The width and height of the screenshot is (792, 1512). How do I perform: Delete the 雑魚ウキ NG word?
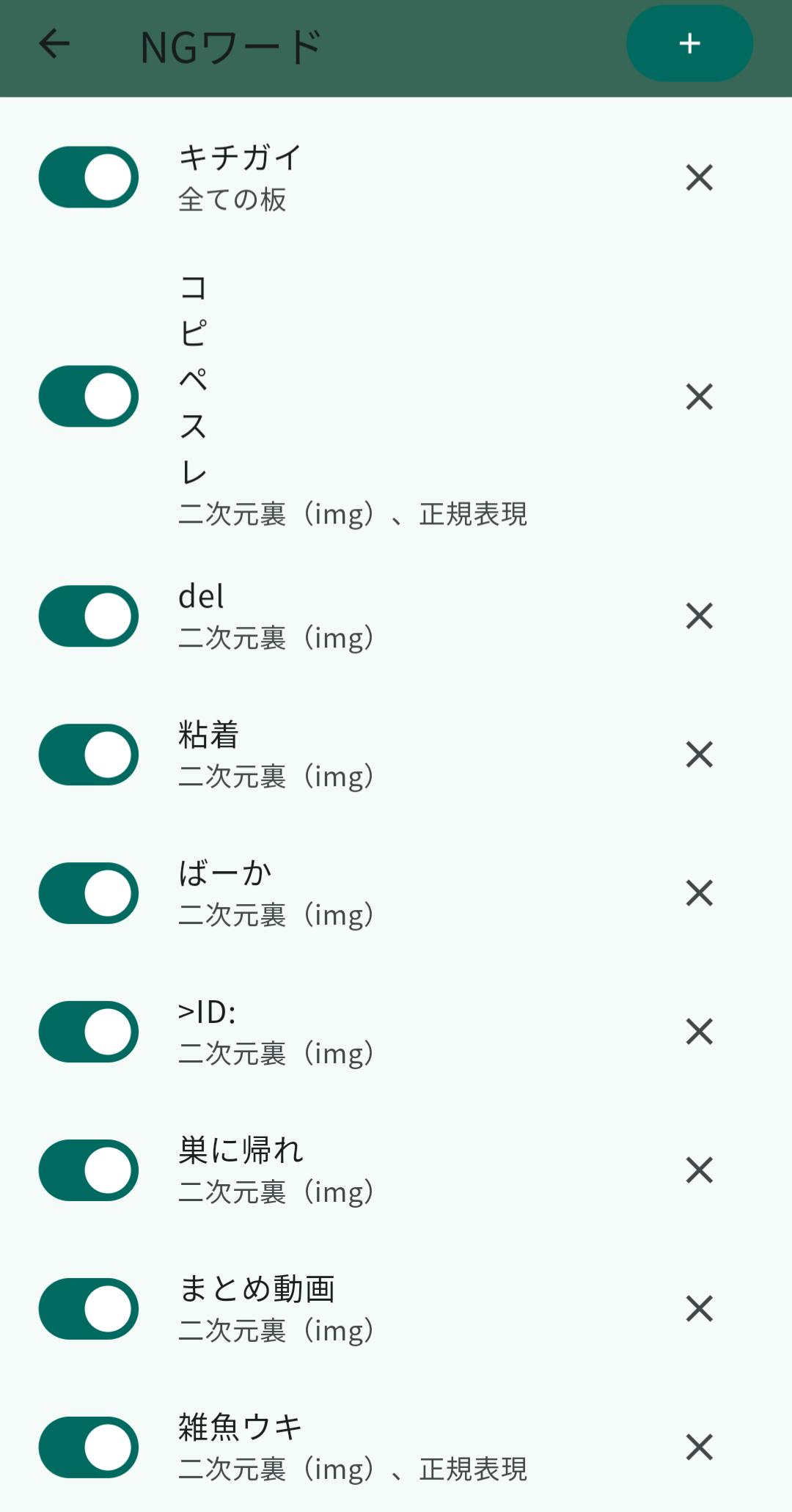click(x=699, y=1447)
